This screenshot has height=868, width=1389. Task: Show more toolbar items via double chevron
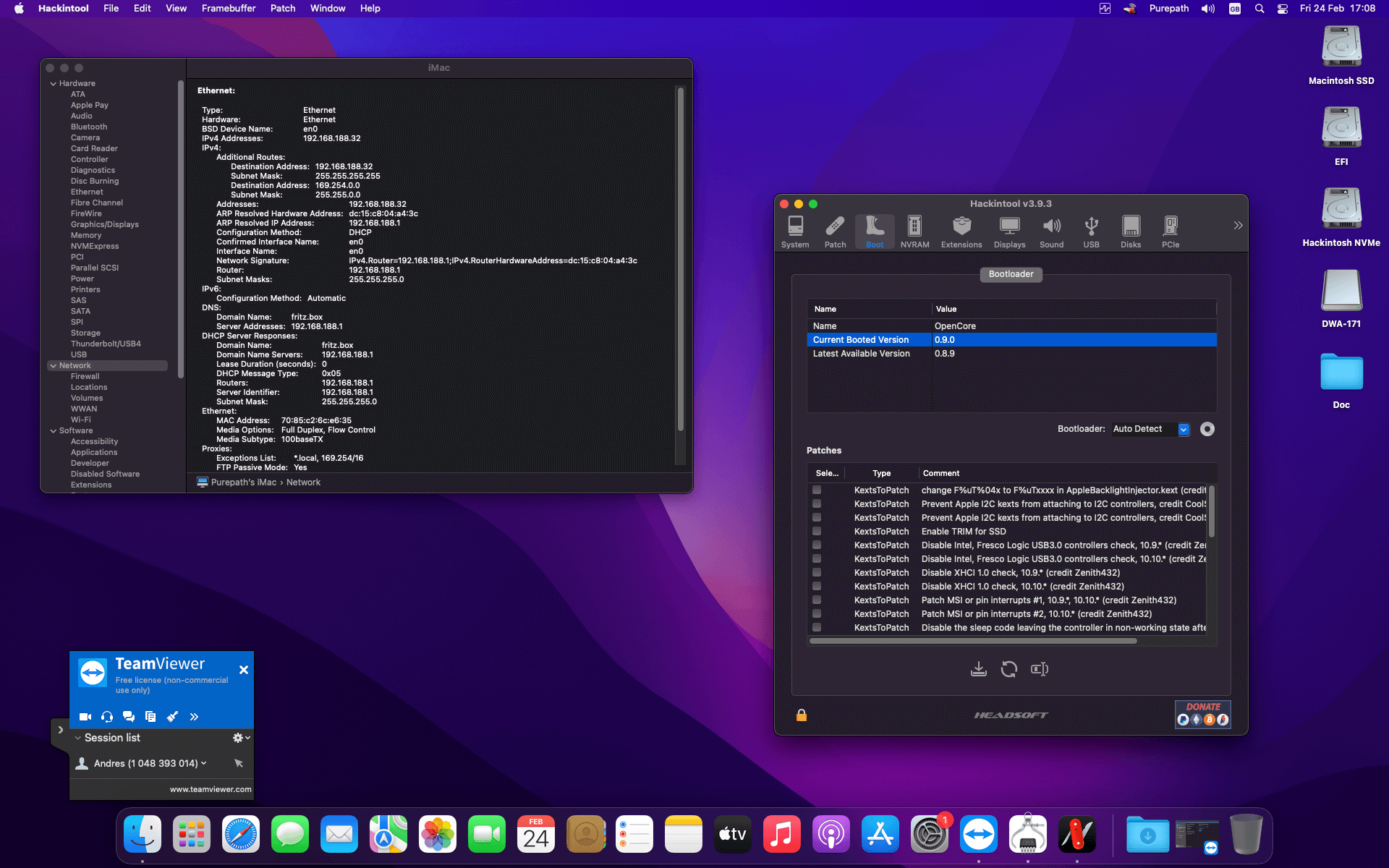[x=1238, y=226]
